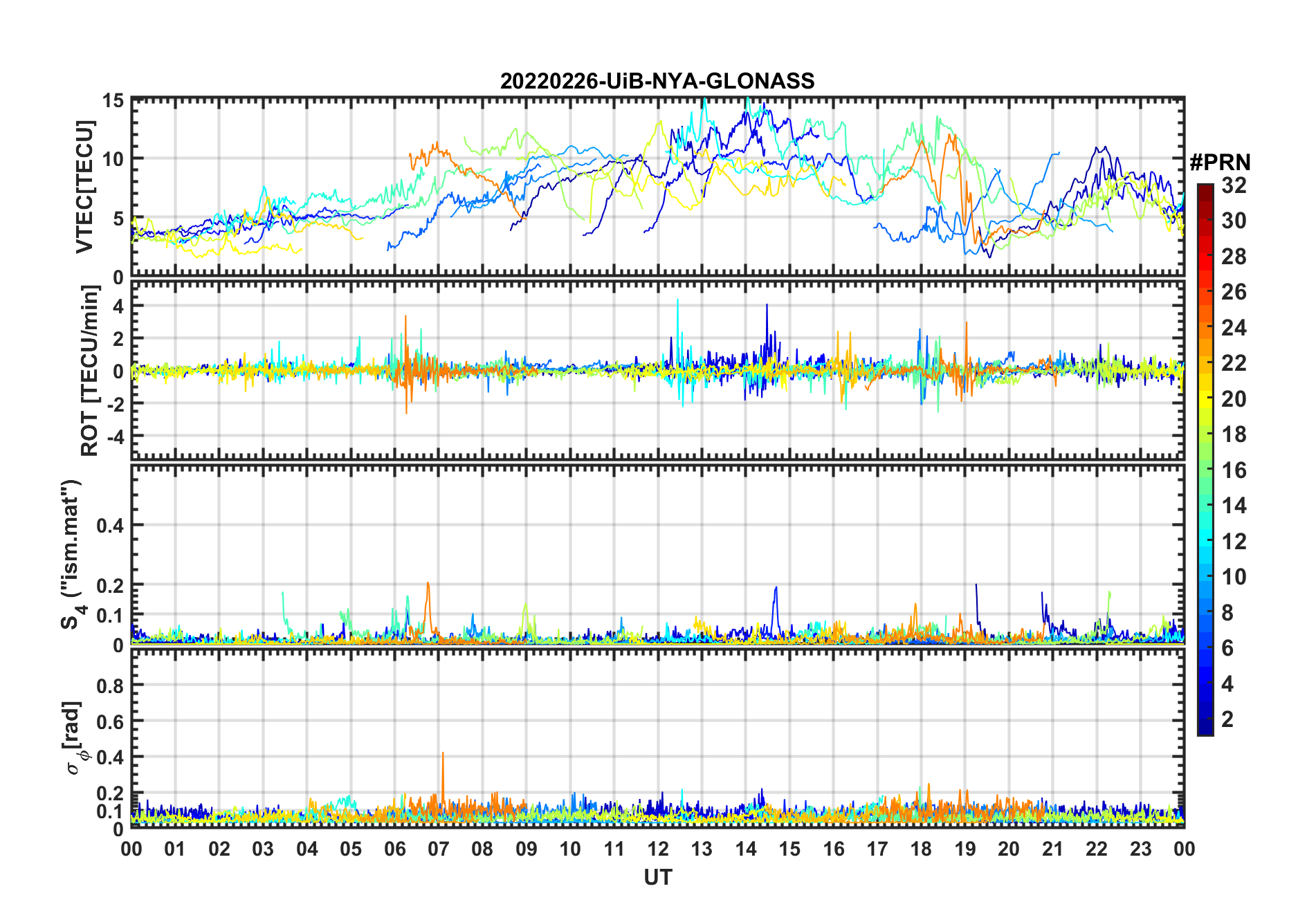Viewport: 1316px width, 920px height.
Task: Select the x-axis tick label 15
Action: 789,849
